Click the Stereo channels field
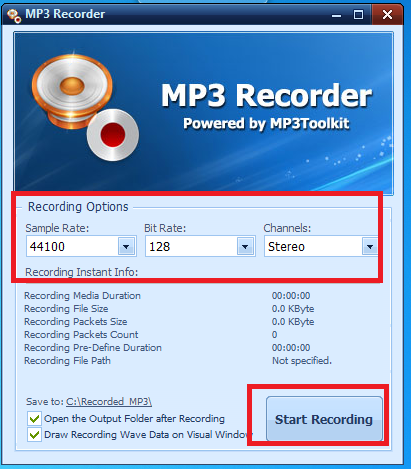 click(321, 246)
